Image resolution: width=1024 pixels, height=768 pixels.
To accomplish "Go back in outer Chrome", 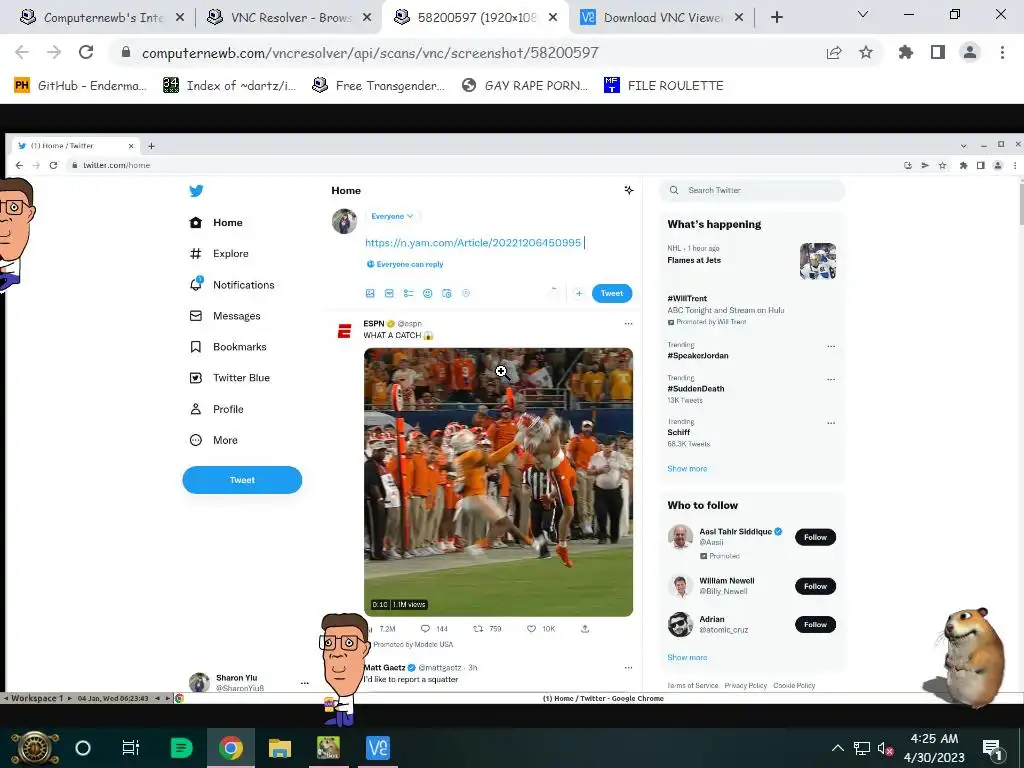I will point(22,52).
